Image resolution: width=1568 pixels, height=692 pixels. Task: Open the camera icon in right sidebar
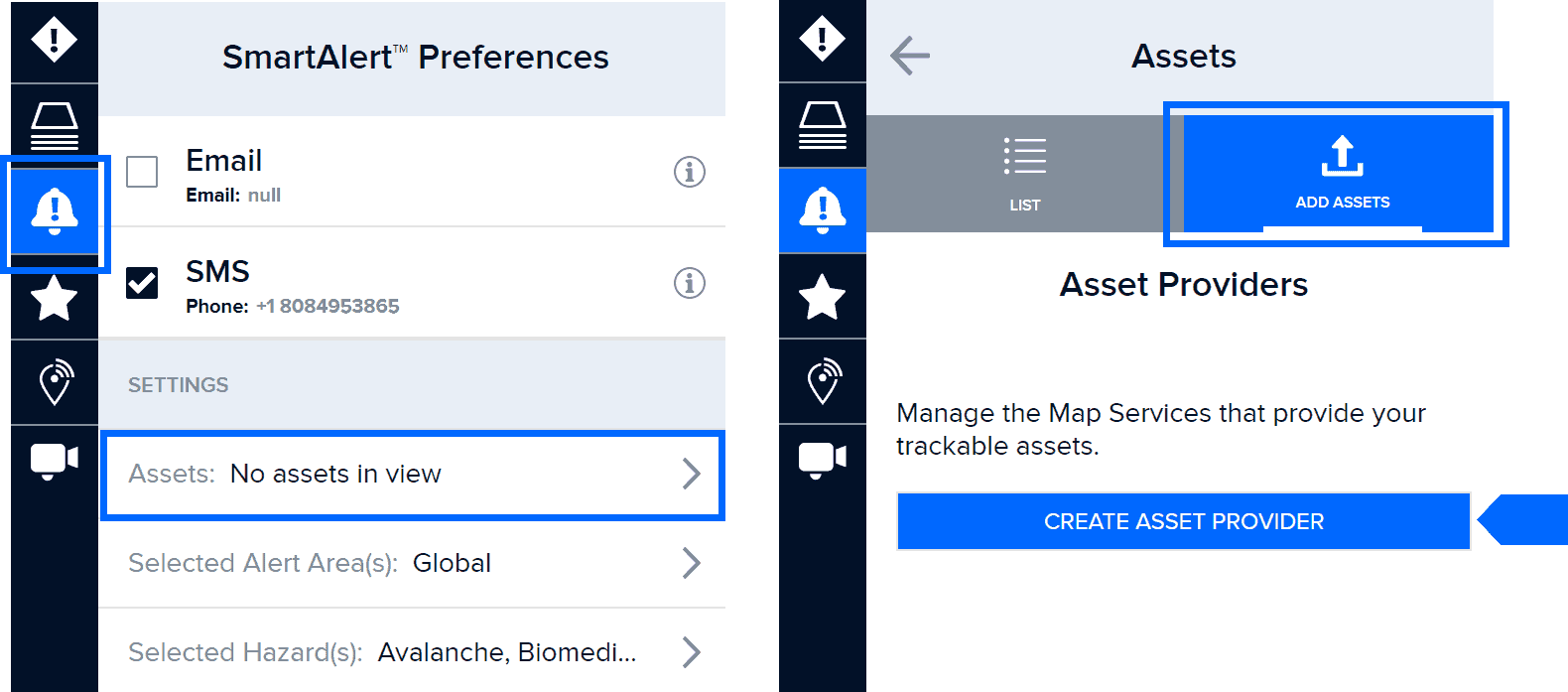822,460
